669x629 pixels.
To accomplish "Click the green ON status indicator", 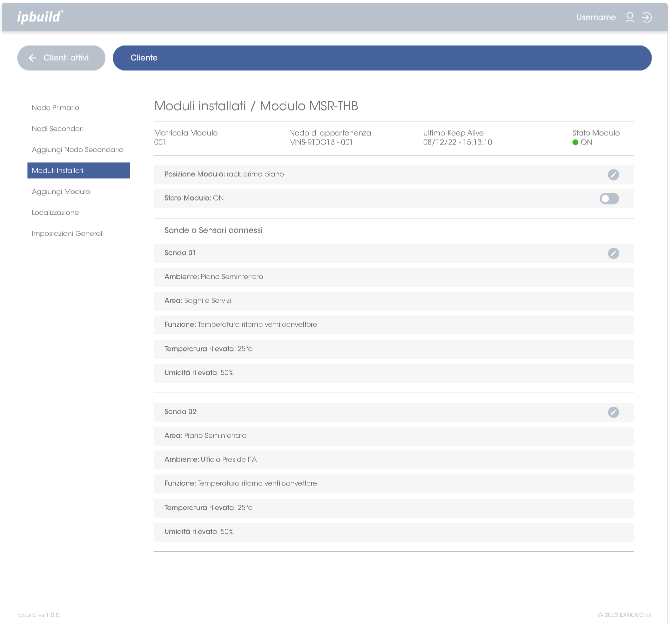I will (x=576, y=143).
